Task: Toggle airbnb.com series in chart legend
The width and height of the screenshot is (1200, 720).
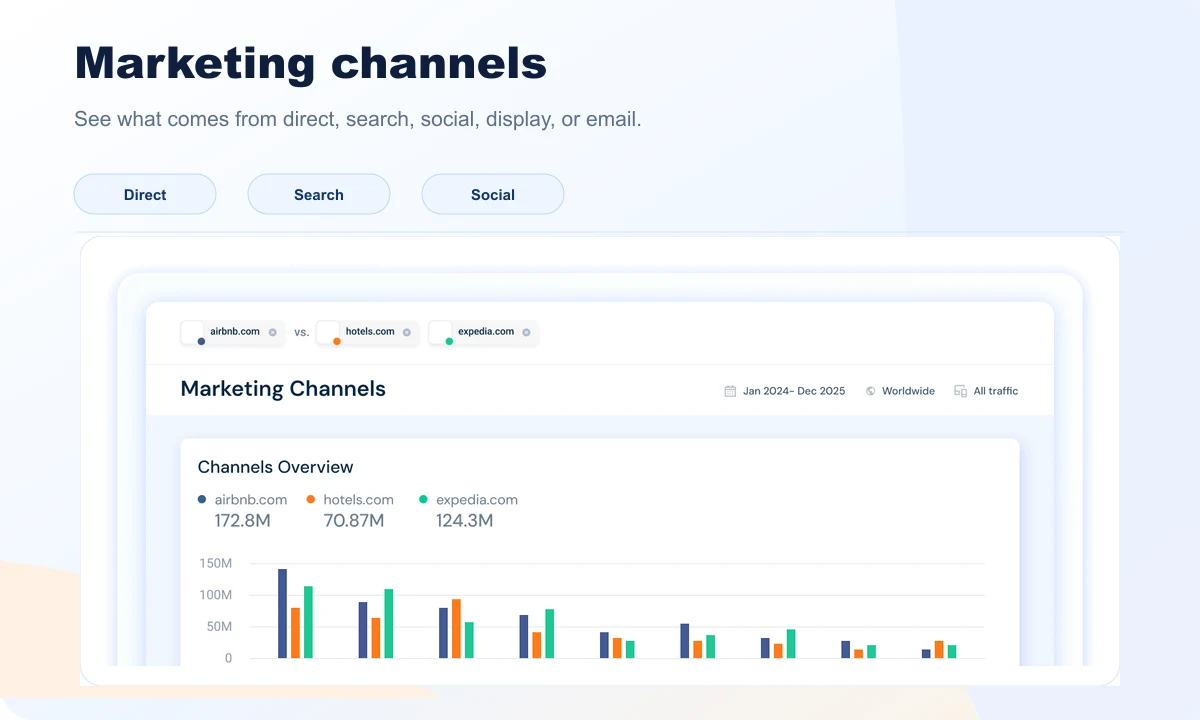Action: [x=243, y=499]
